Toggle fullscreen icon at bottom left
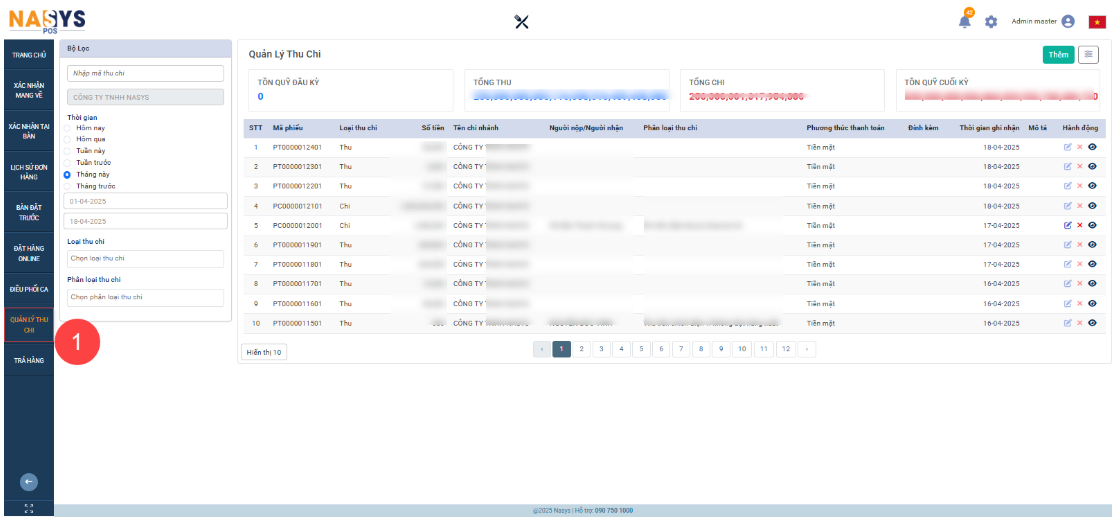 click(28, 509)
